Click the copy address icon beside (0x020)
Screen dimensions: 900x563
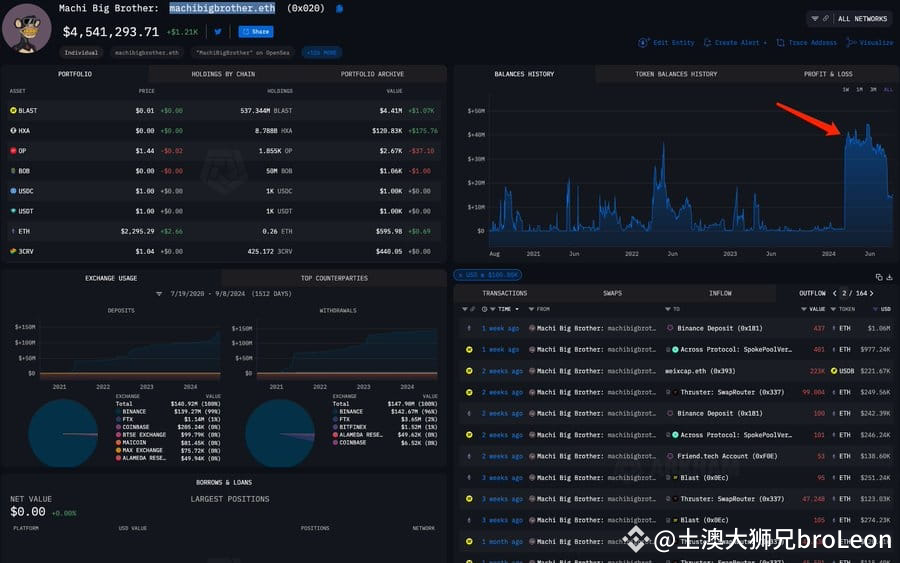[x=340, y=8]
